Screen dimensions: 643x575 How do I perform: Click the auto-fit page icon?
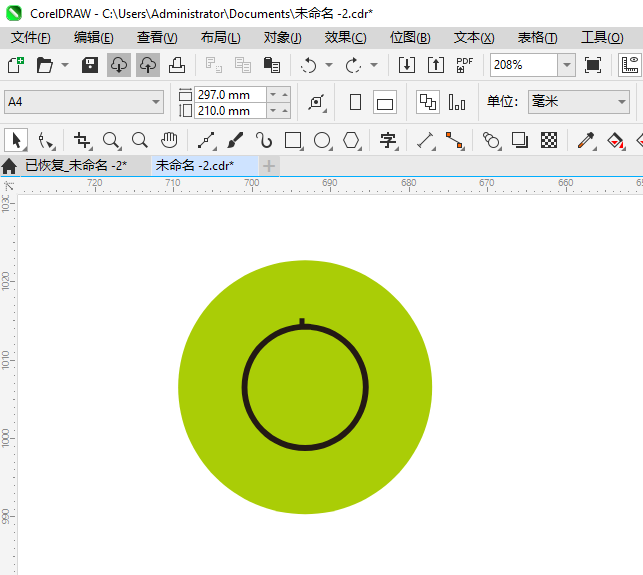[x=317, y=102]
